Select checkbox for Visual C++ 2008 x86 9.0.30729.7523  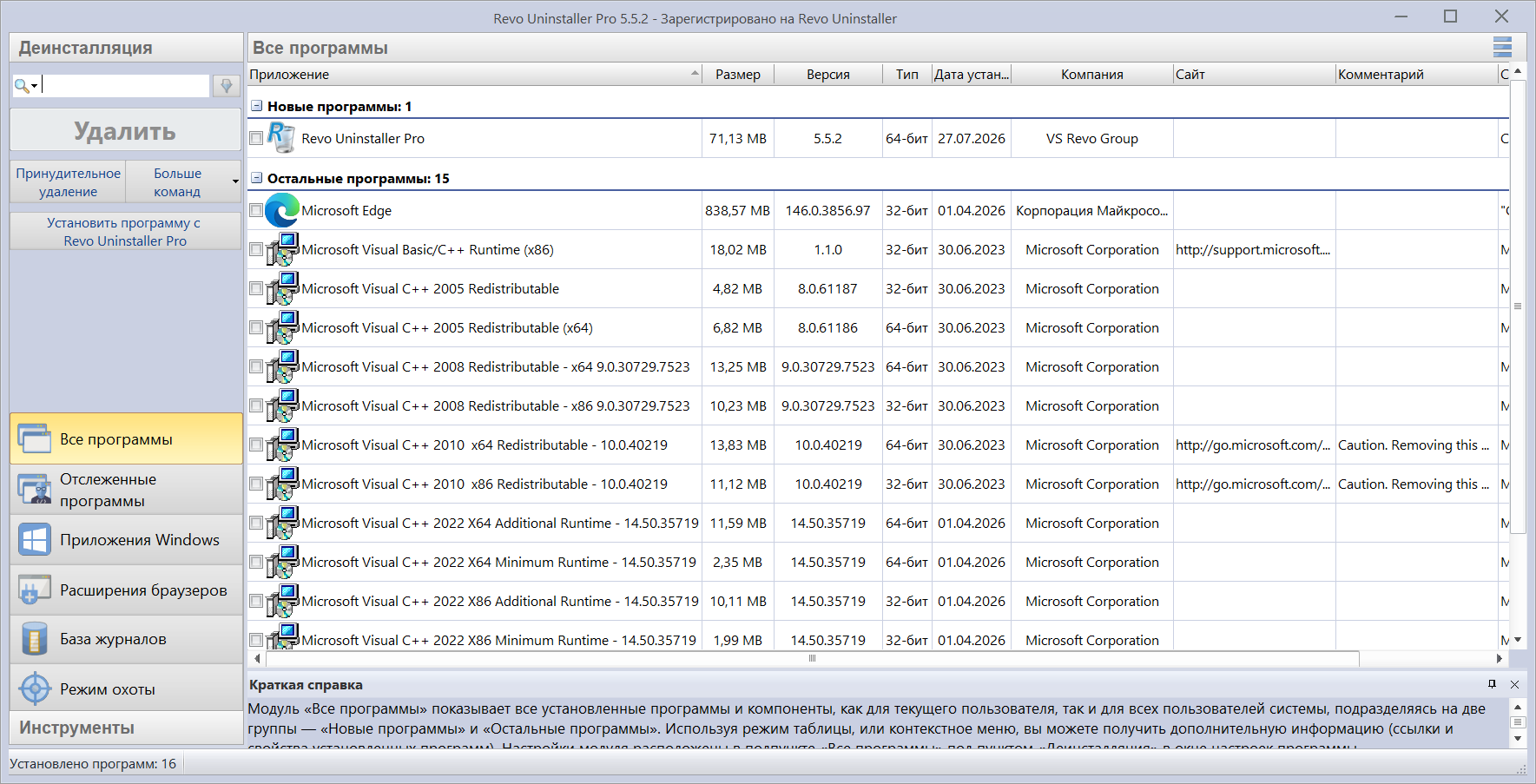[x=256, y=405]
